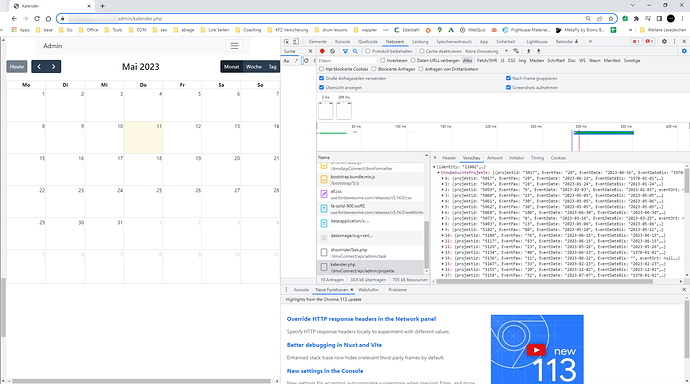The image size is (690, 384).
Task: Collapse the root identity object
Action: click(434, 167)
